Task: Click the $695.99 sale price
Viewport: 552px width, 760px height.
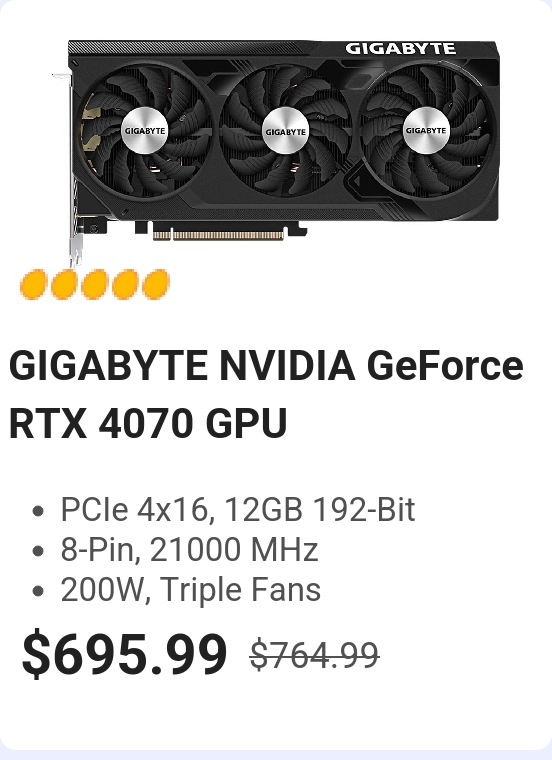Action: [x=125, y=653]
